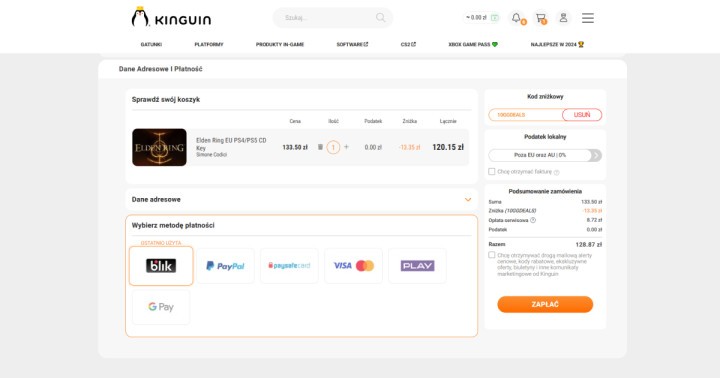Remove discount code with Usuń button

pyautogui.click(x=582, y=115)
